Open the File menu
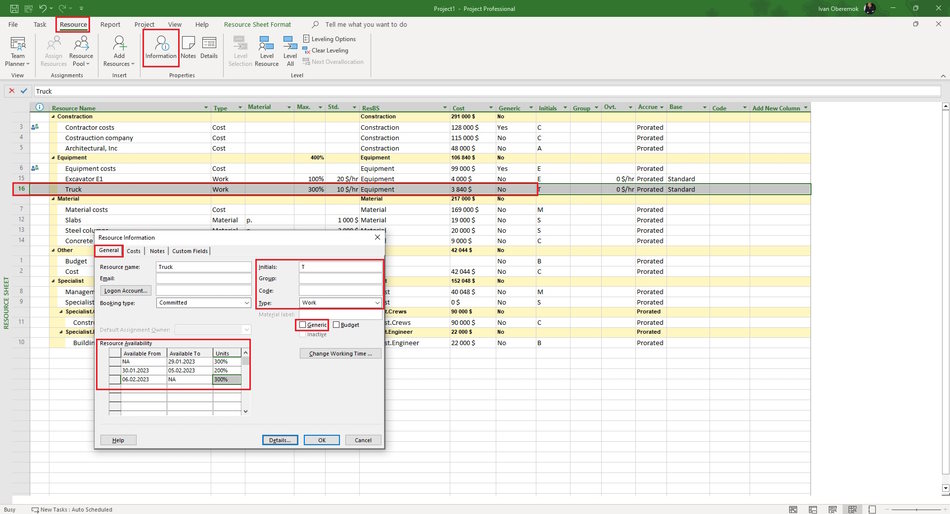Image resolution: width=950 pixels, height=514 pixels. point(13,24)
